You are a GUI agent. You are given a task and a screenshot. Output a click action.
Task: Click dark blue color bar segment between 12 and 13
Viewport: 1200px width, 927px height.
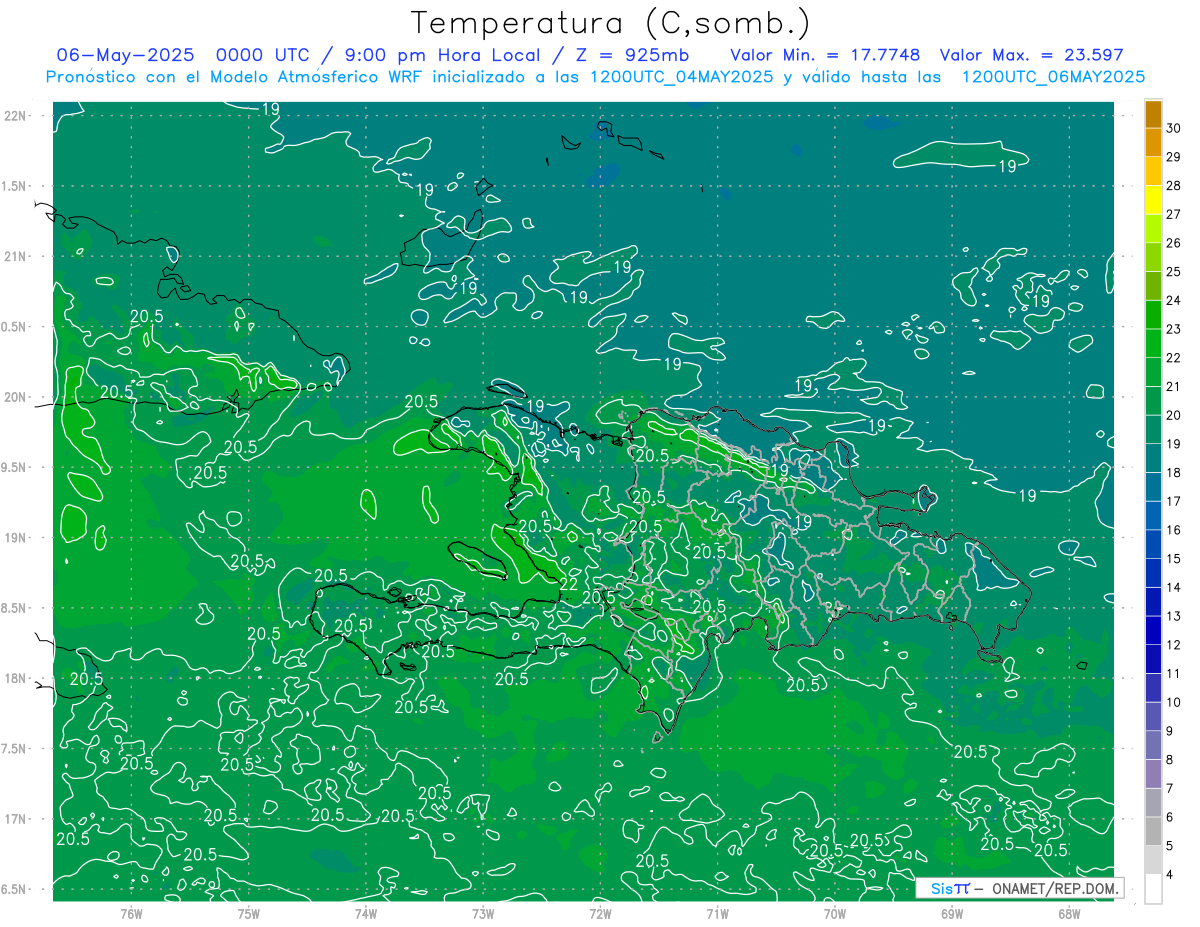point(1153,630)
